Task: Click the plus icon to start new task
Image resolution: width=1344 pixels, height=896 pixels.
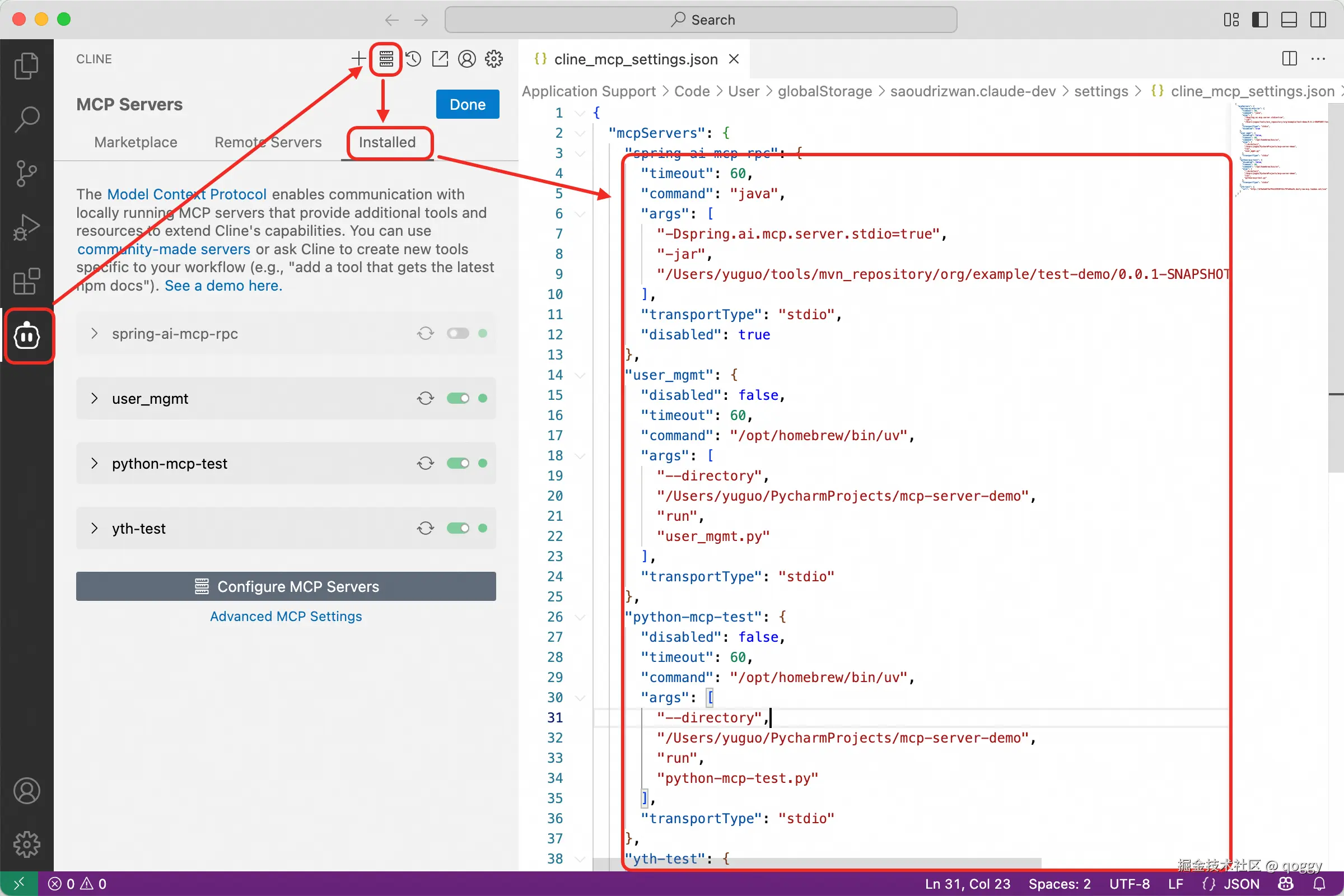Action: [x=358, y=58]
